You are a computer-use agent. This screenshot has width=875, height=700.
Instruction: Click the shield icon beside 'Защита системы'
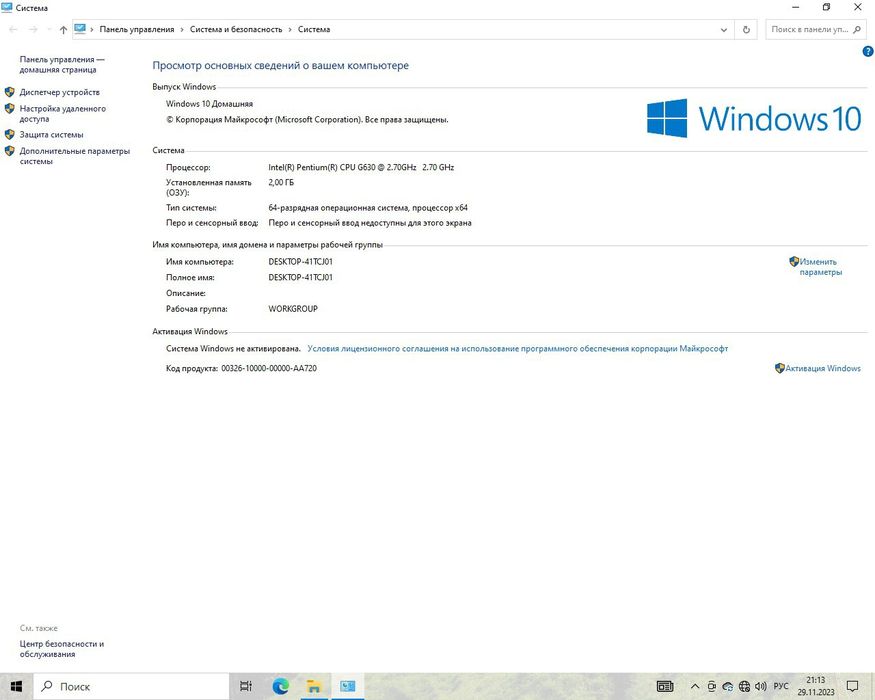click(x=9, y=135)
